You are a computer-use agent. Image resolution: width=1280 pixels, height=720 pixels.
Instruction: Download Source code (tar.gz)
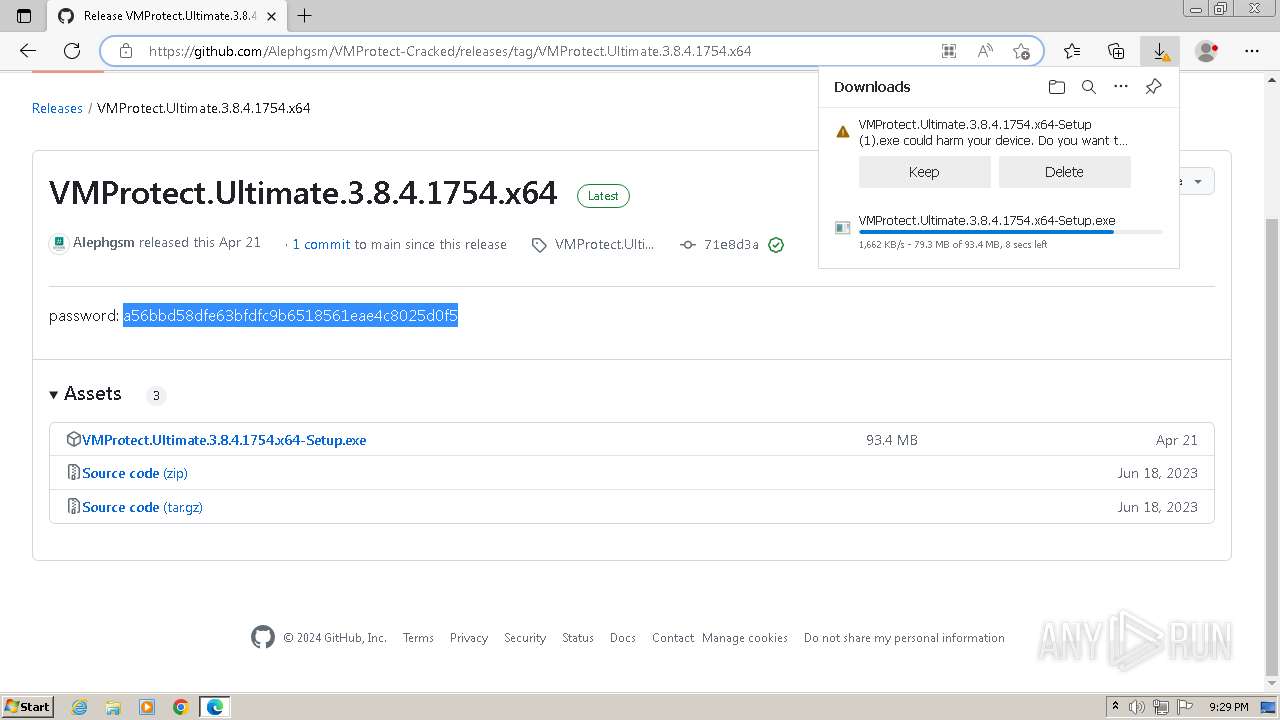point(142,507)
